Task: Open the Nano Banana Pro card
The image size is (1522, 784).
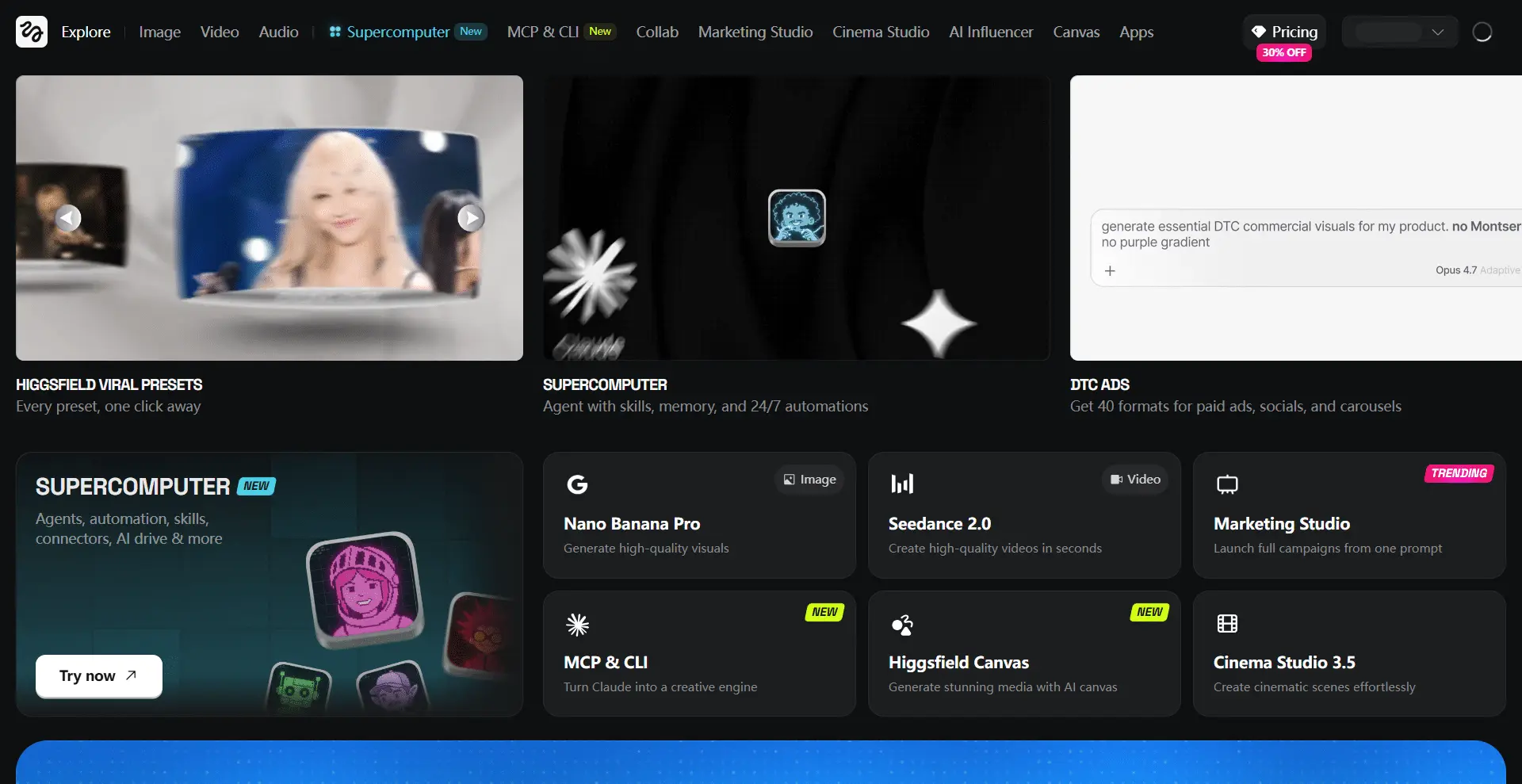Action: [699, 515]
